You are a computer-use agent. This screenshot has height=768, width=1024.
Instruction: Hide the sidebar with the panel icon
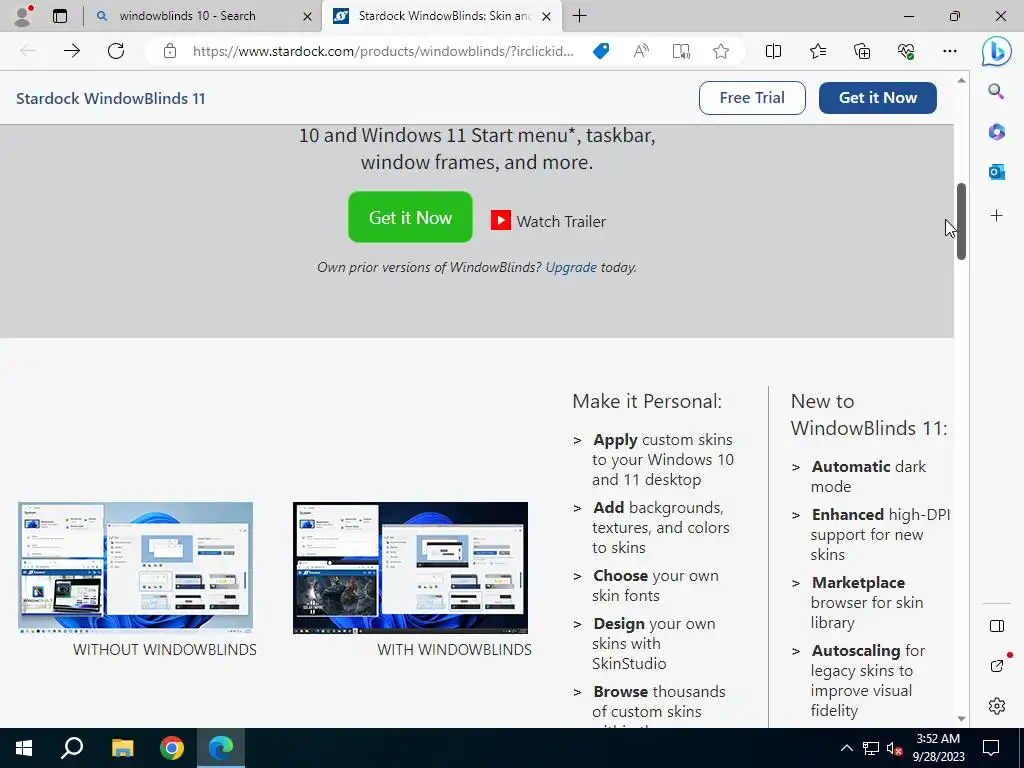pyautogui.click(x=997, y=626)
